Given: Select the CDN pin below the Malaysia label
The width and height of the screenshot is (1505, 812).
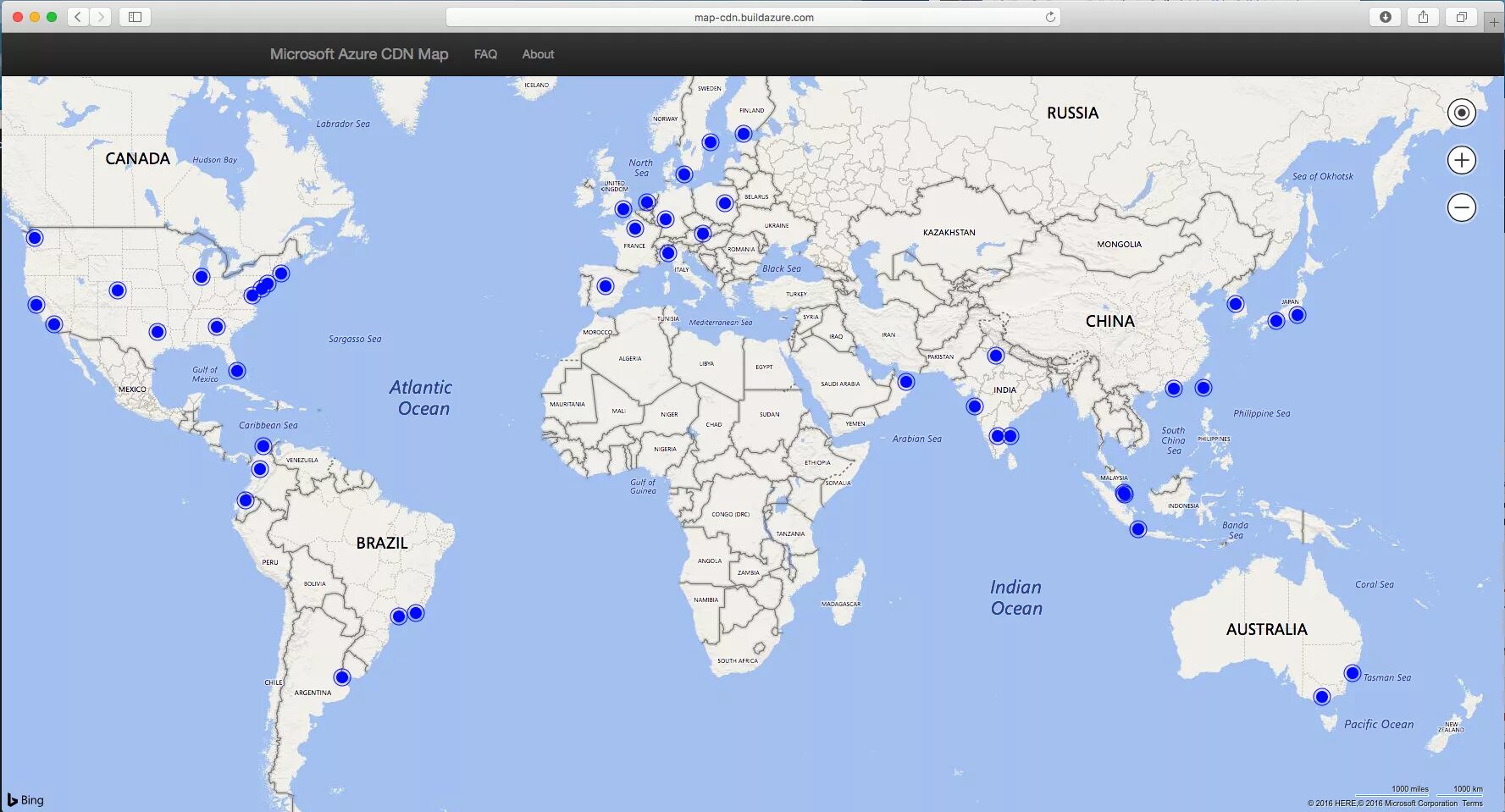Looking at the screenshot, I should click(1124, 494).
